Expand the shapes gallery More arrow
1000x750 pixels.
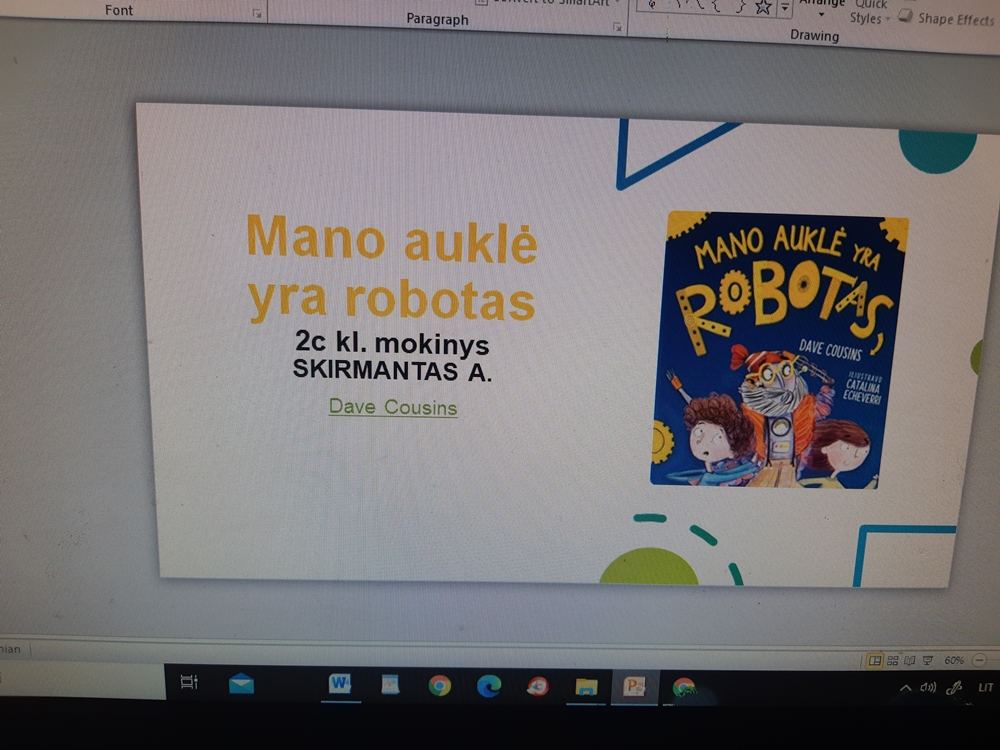coord(785,8)
